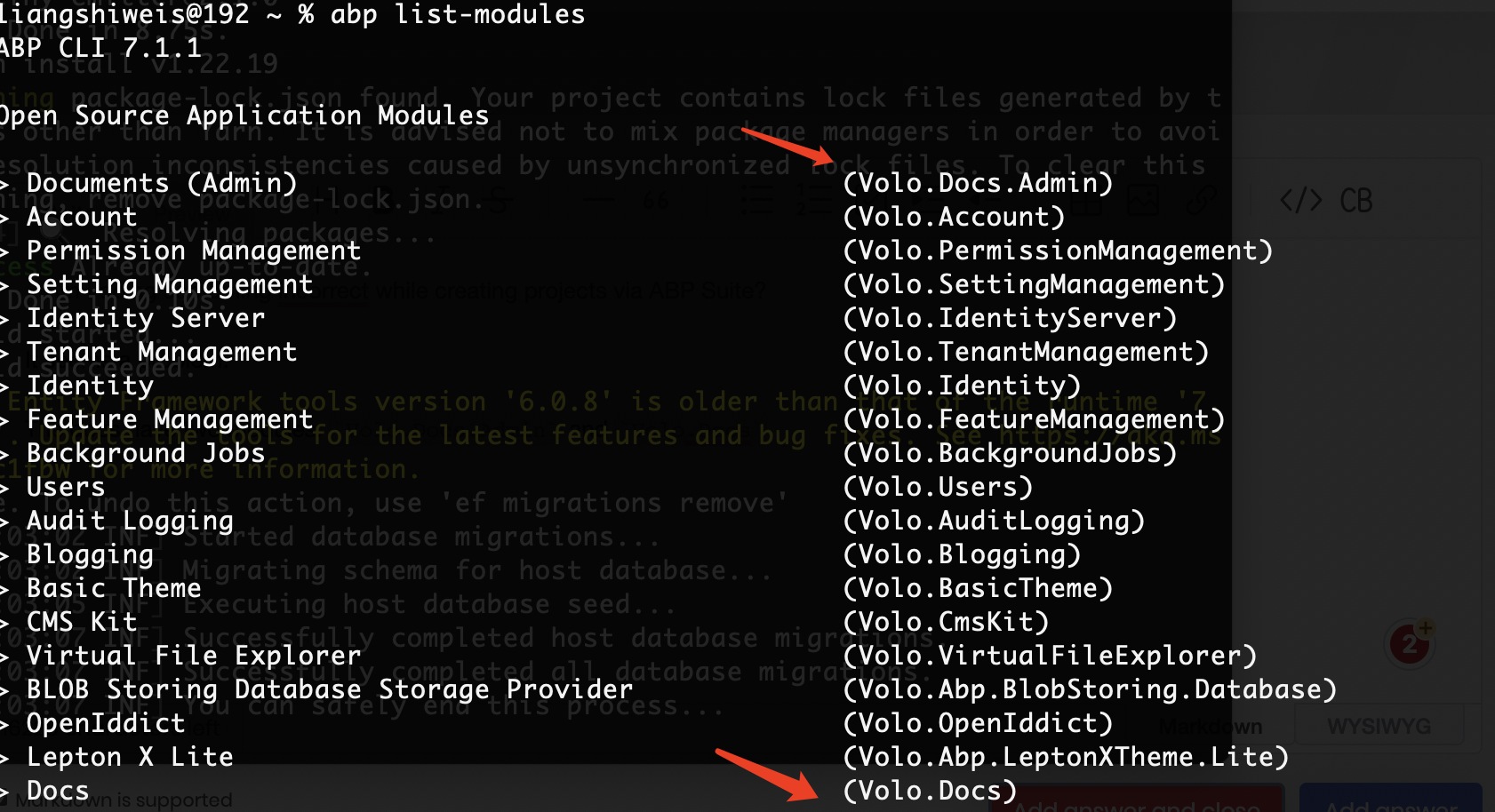Click the "Markdown is supported" hint text
The height and width of the screenshot is (812, 1495).
[124, 800]
